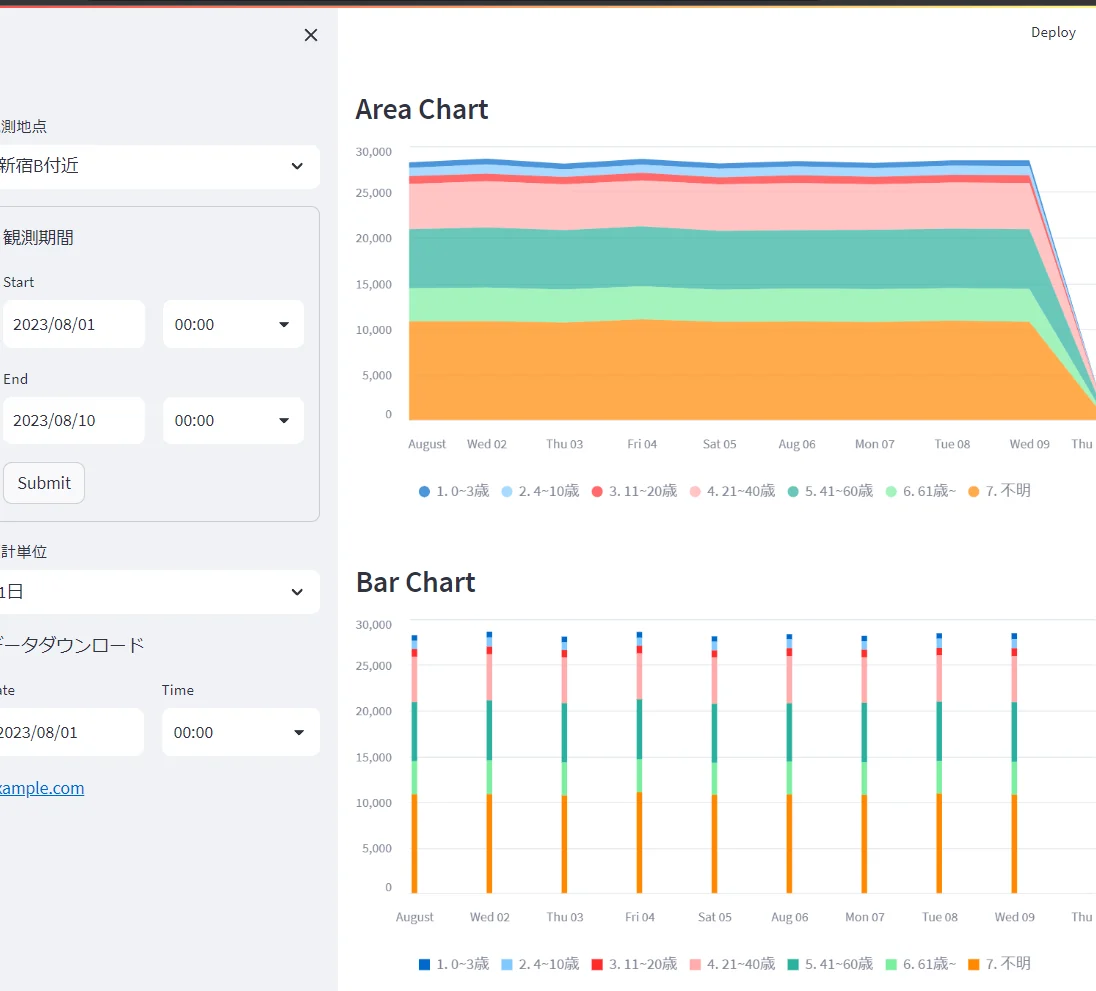Viewport: 1096px width, 991px height.
Task: Expand the 1日 aggregation unit dropdown
Action: 158,592
